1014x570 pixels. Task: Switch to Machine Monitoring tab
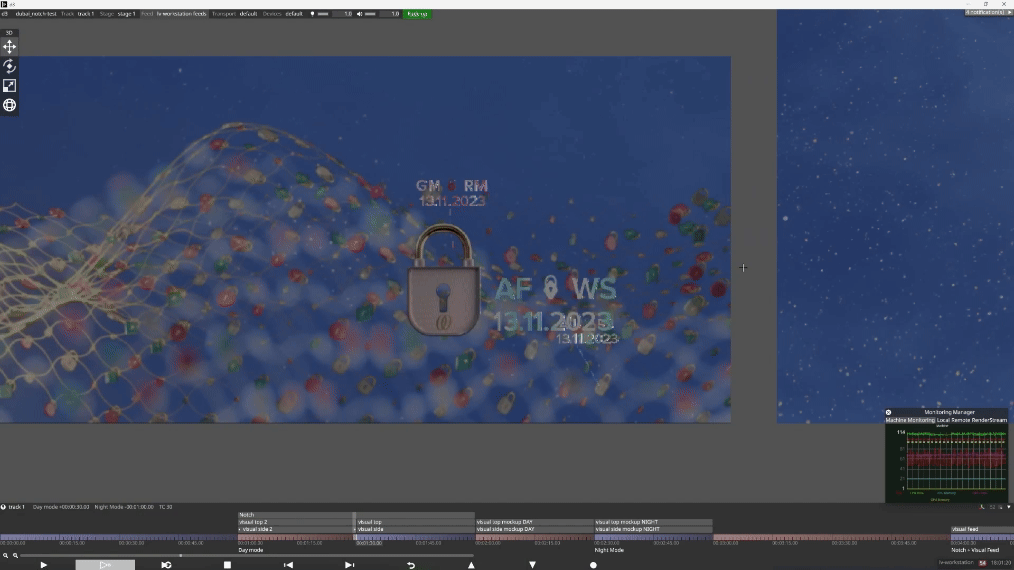click(910, 420)
